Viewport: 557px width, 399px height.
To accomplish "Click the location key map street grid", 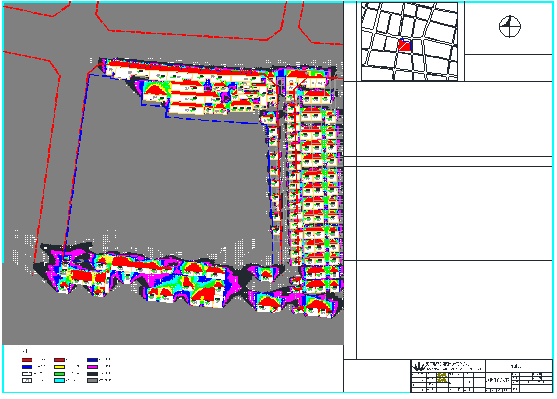I will click(409, 41).
